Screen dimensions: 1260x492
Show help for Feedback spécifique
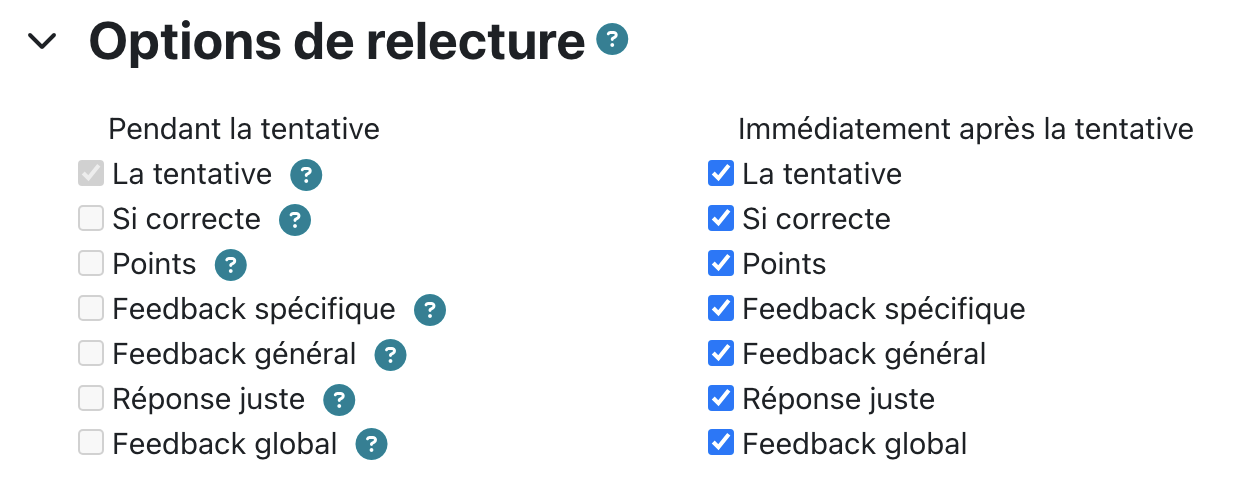[430, 310]
